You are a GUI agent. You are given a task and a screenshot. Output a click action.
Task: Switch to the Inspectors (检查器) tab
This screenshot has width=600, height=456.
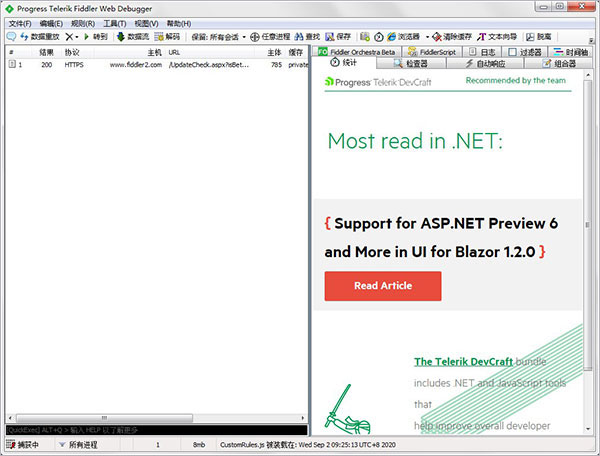point(415,63)
